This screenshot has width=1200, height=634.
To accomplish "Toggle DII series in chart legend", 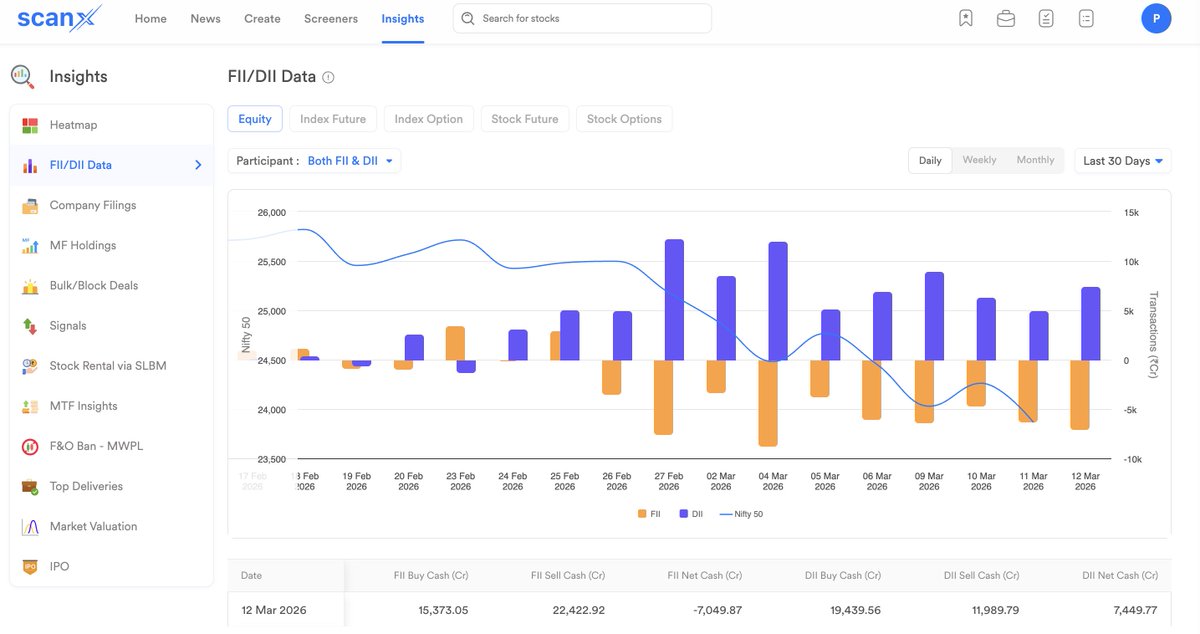I will pyautogui.click(x=691, y=514).
